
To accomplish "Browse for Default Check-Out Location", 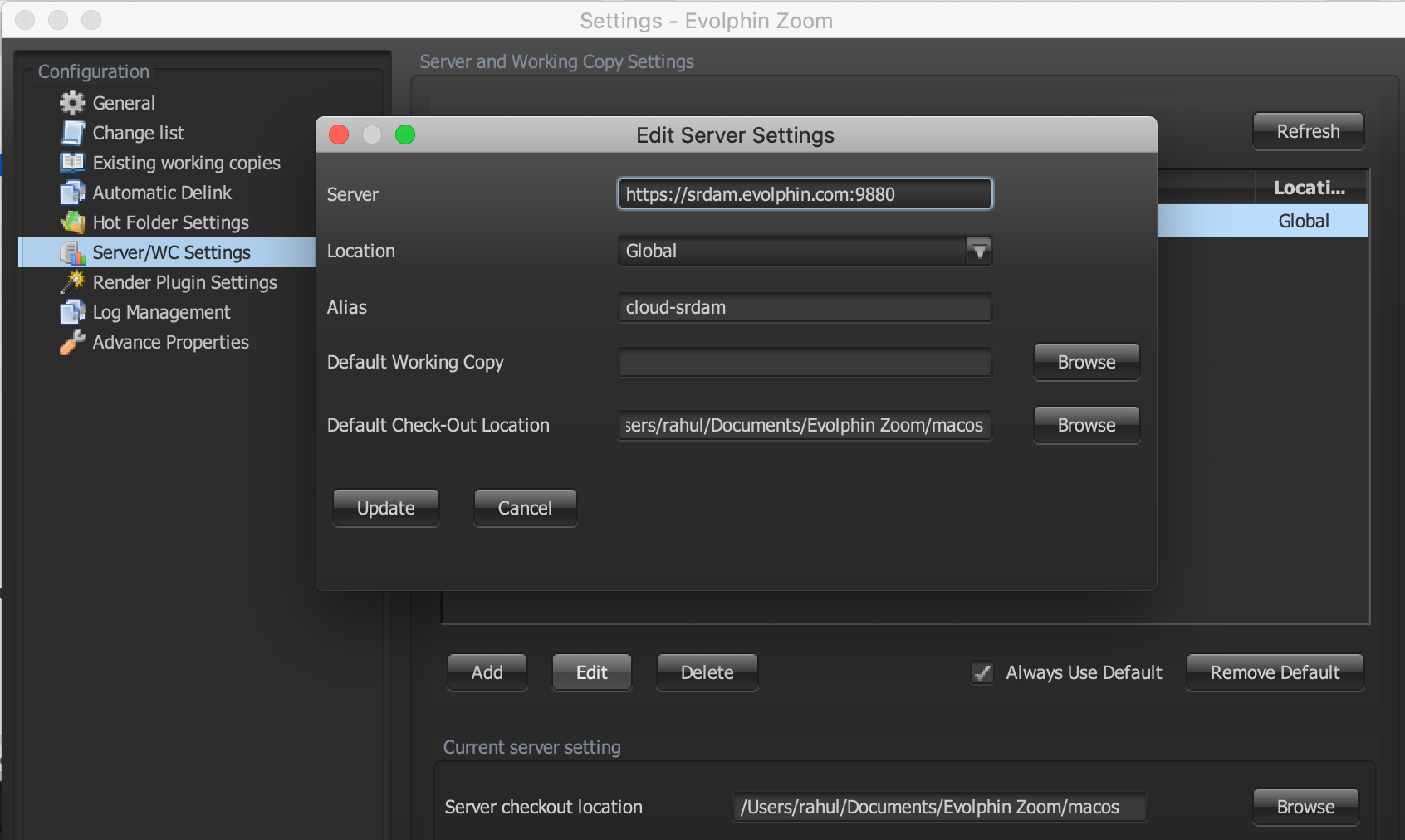I will (1086, 425).
